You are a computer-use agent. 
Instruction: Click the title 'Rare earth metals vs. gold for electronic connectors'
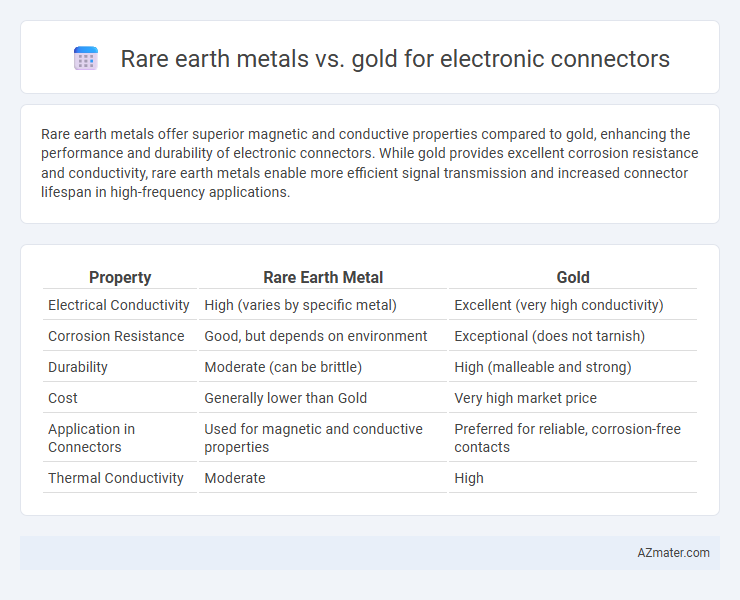395,59
